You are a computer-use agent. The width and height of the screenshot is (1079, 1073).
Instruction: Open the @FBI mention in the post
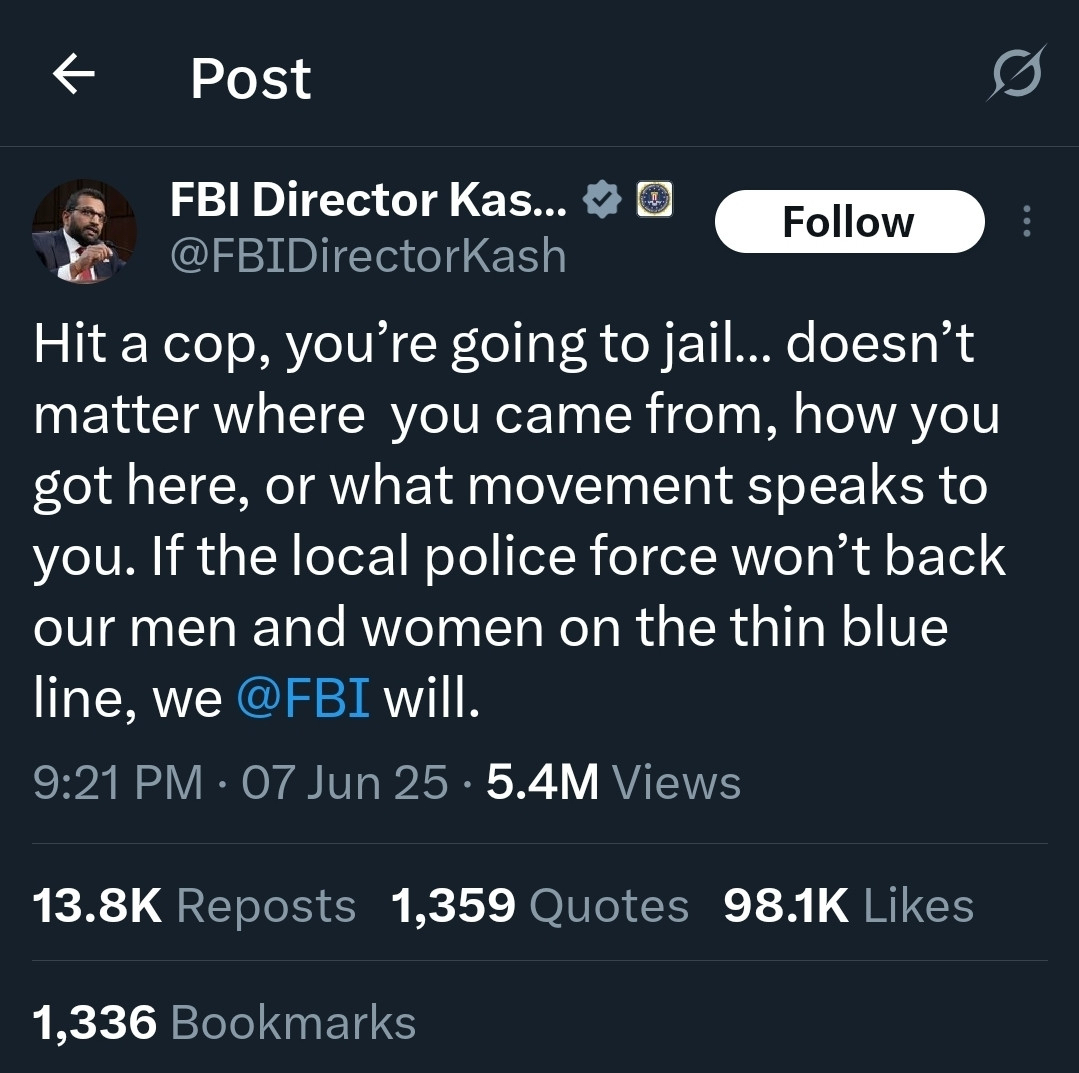click(x=303, y=697)
